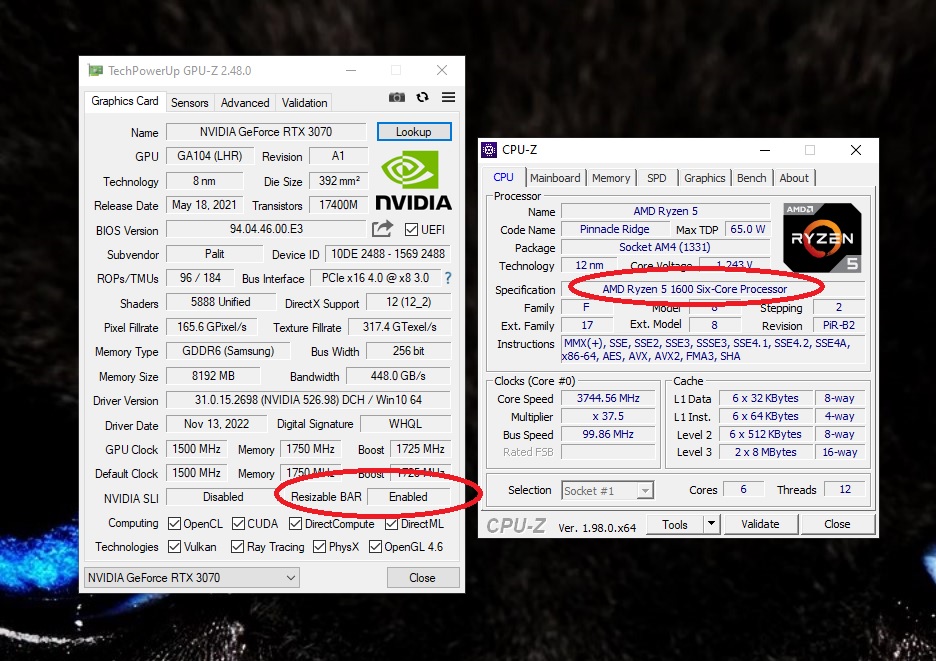Expand the CPU-Z Tools dropdown arrow
Viewport: 936px width, 661px height.
point(711,524)
